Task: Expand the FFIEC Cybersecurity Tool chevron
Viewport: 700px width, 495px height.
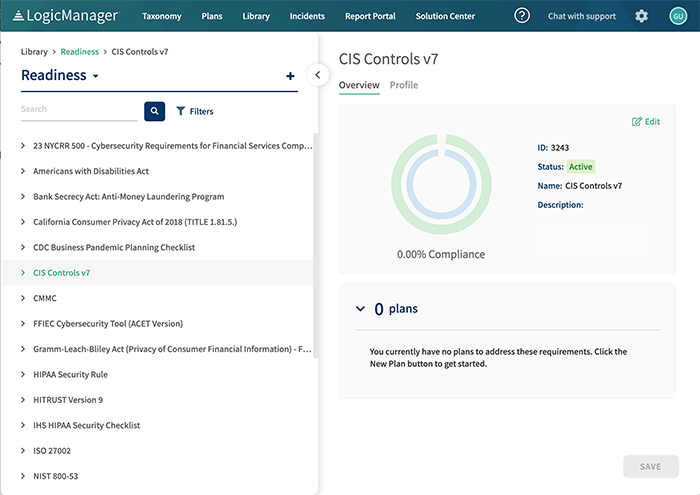Action: coord(23,324)
